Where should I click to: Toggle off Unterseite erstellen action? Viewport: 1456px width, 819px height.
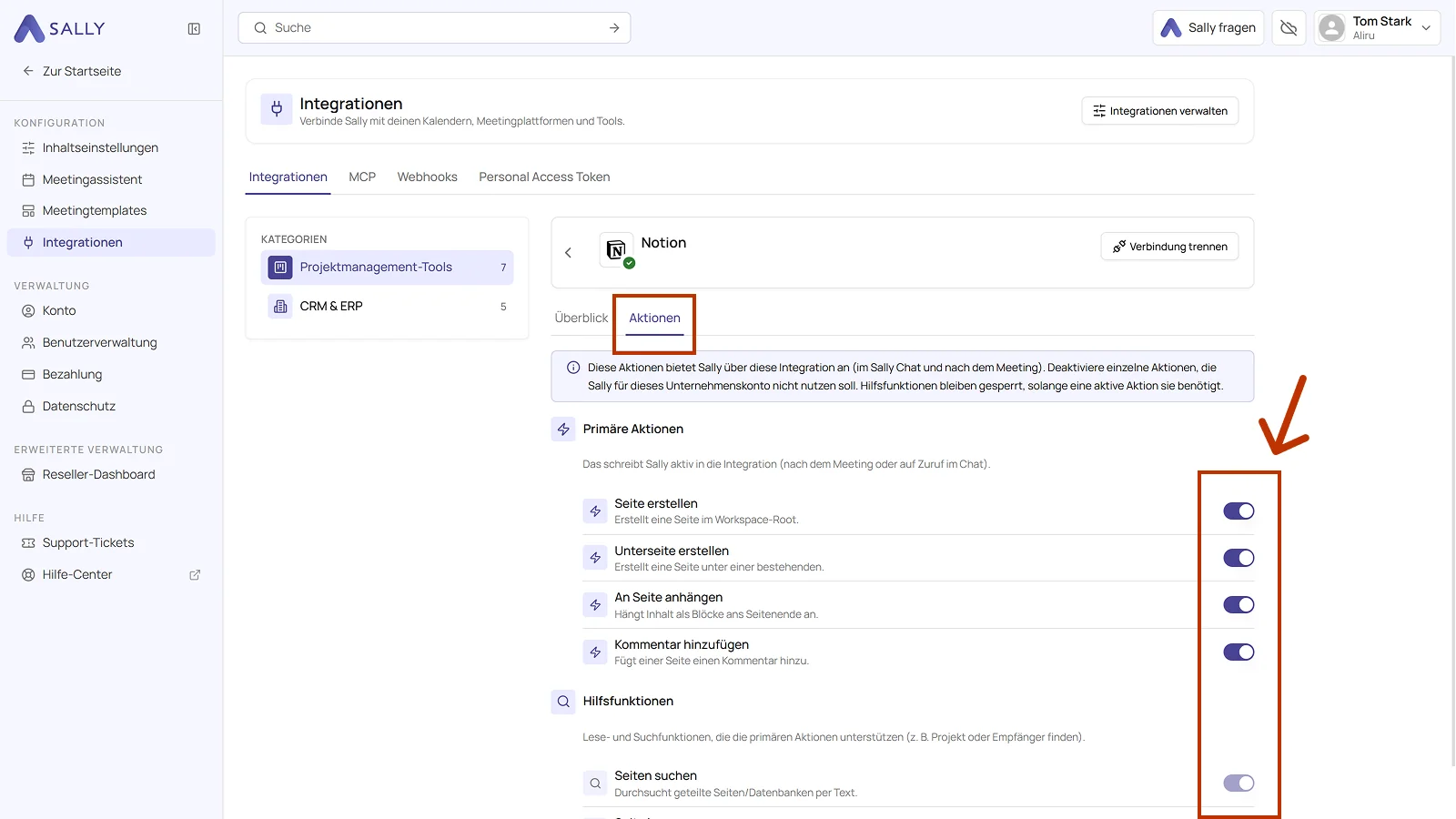[1239, 558]
